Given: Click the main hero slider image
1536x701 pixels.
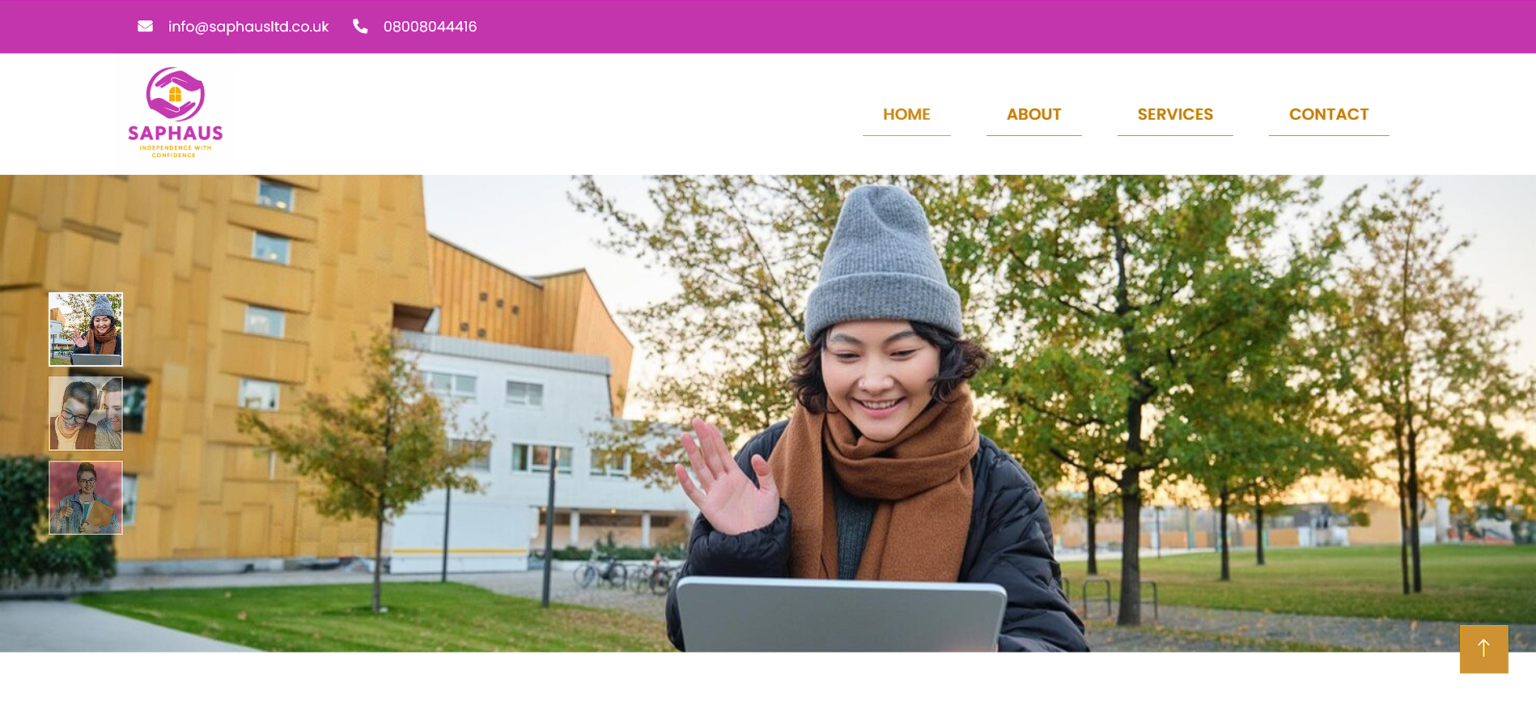Looking at the screenshot, I should coord(768,414).
